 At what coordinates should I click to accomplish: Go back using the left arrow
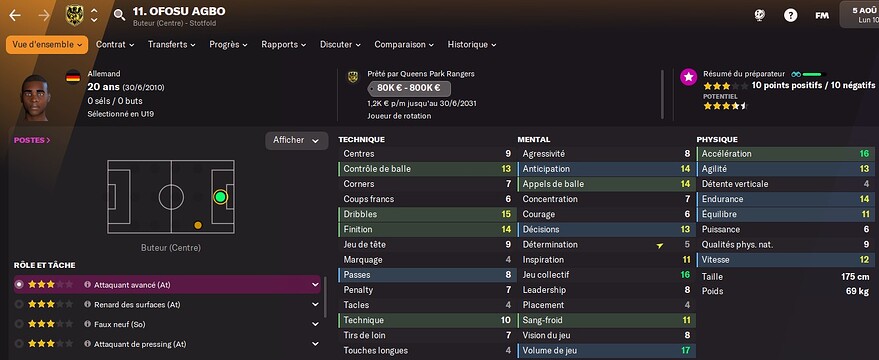point(15,15)
